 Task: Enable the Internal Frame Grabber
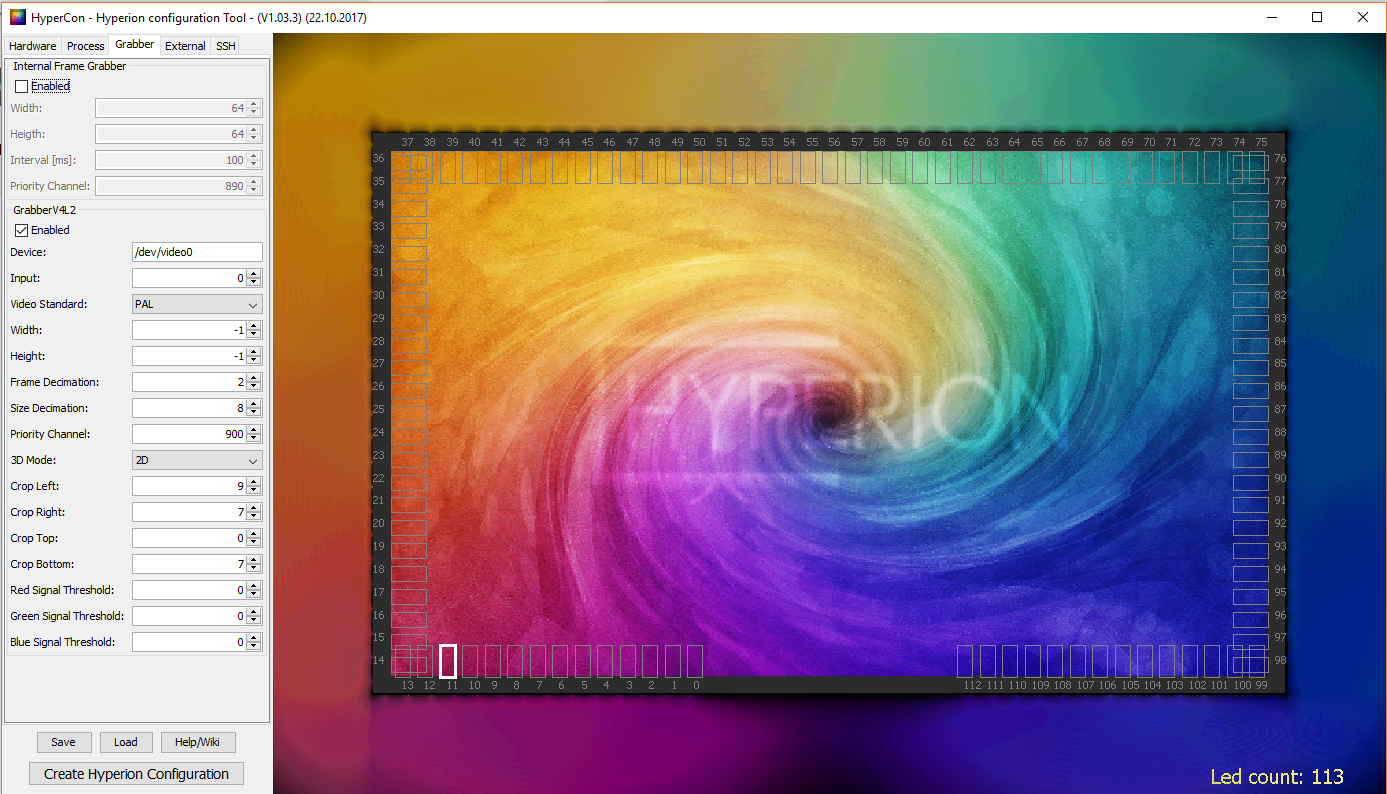point(22,86)
